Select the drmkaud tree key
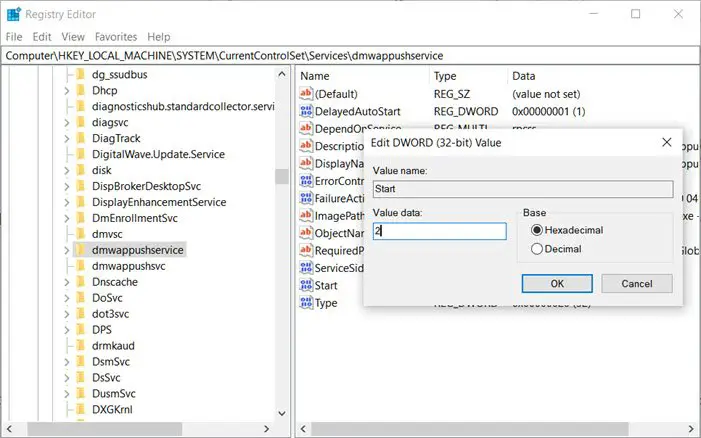Screen dimensions: 701x438 (113, 345)
